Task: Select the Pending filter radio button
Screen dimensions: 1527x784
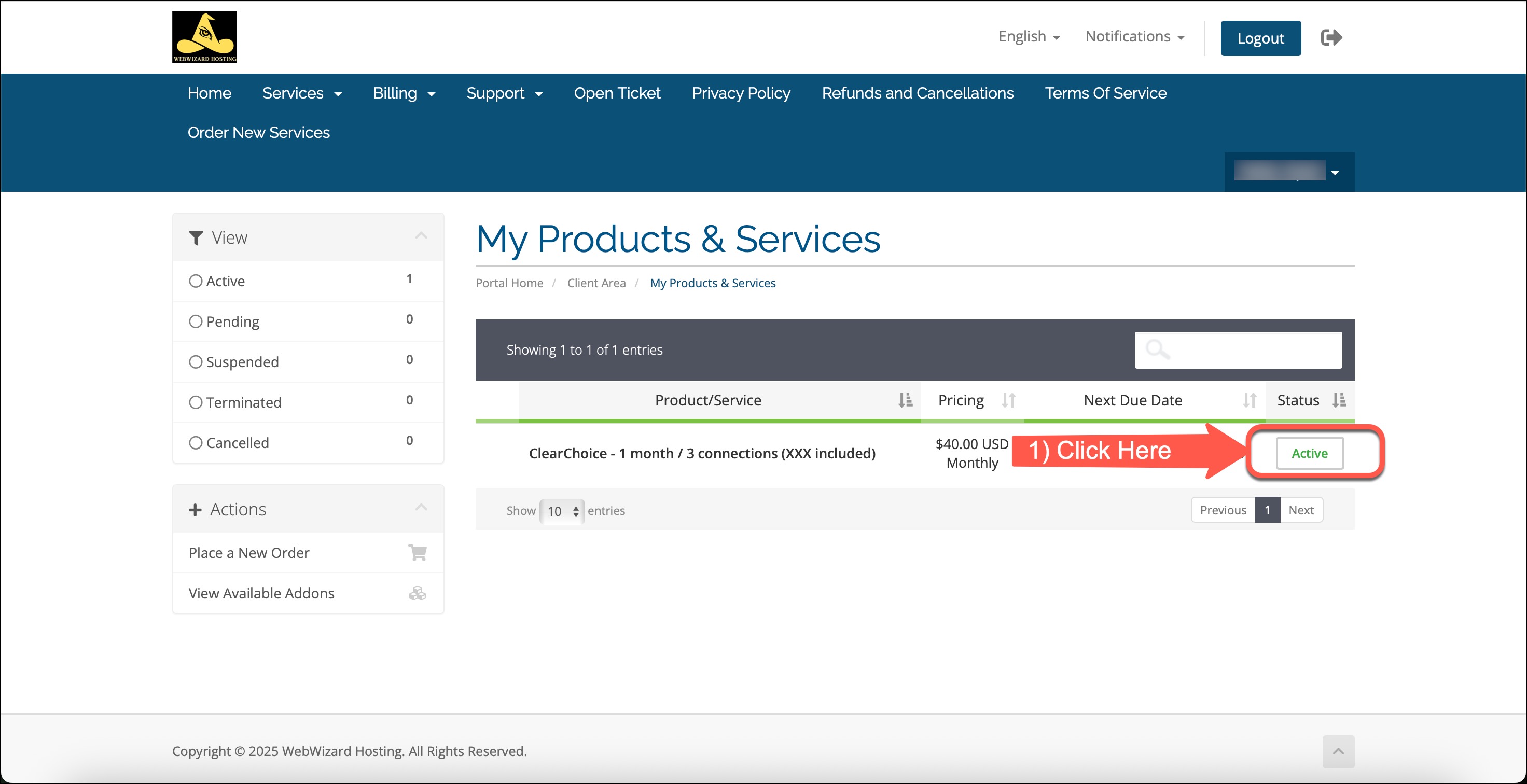Action: 196,321
